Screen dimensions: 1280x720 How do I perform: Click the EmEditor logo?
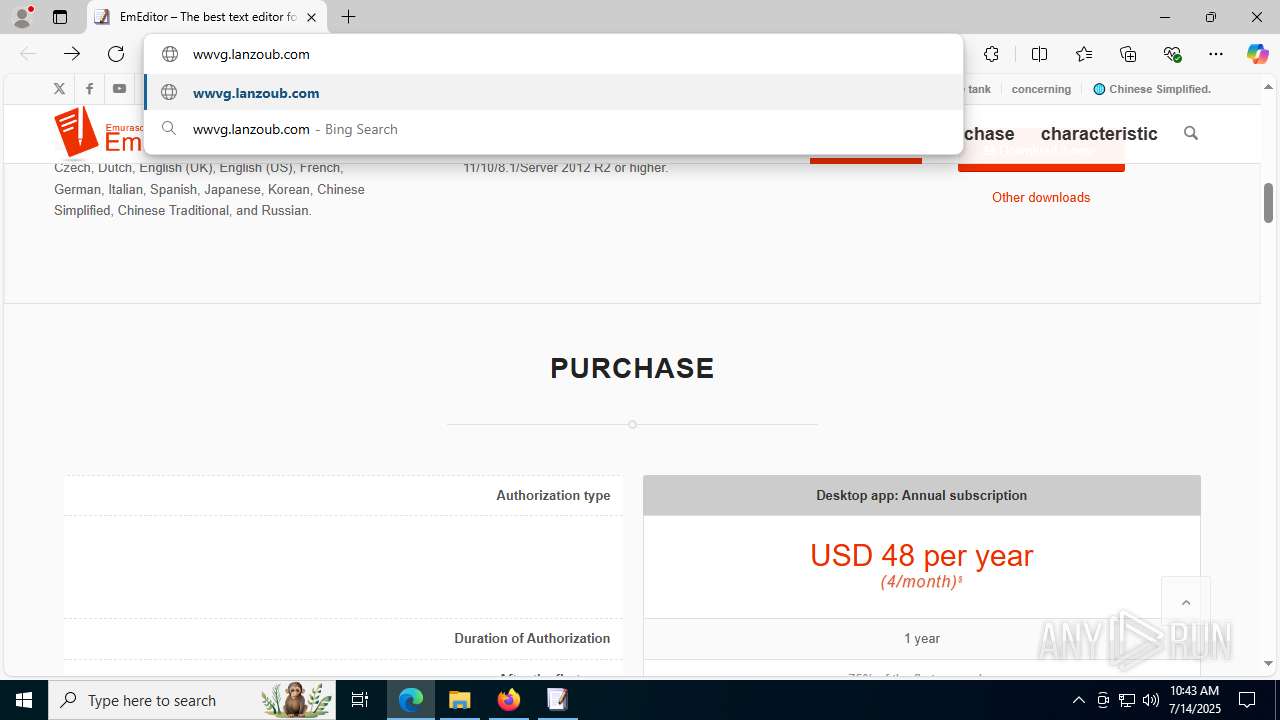97,133
